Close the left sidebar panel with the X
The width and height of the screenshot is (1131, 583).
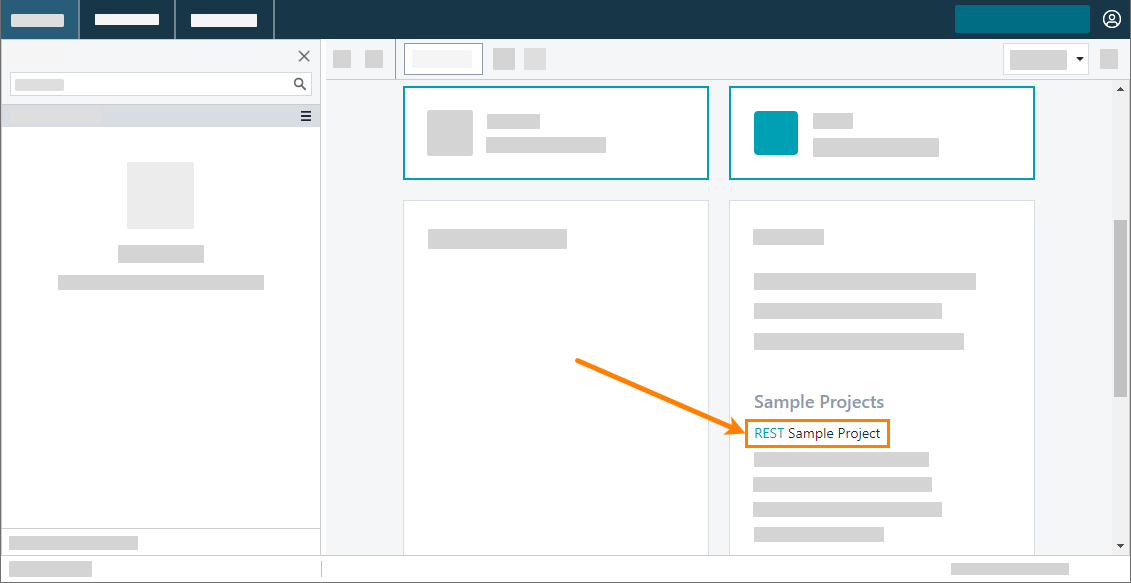(x=304, y=56)
